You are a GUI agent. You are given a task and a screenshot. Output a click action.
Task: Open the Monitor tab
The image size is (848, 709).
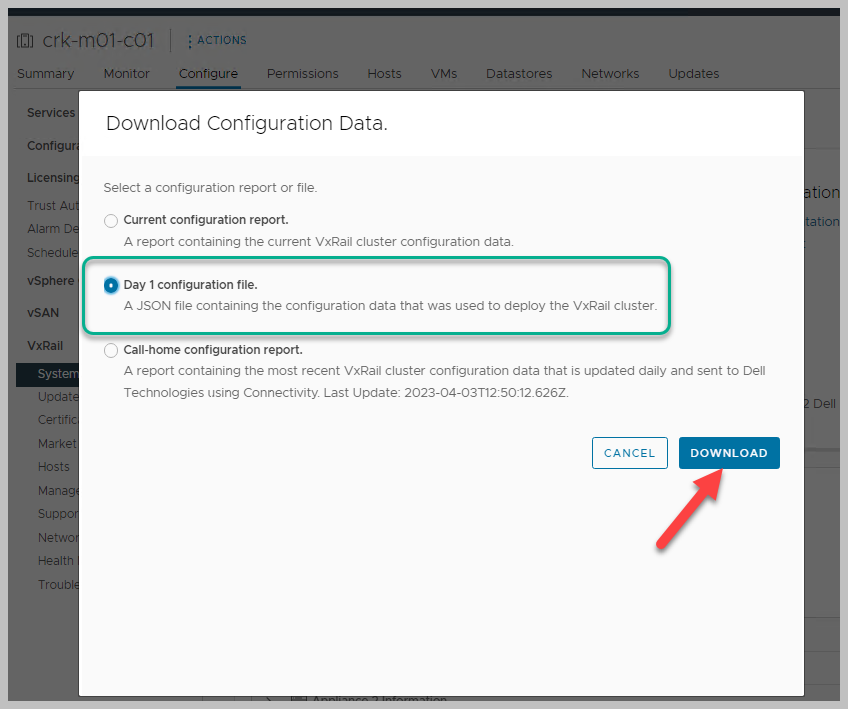pos(126,74)
